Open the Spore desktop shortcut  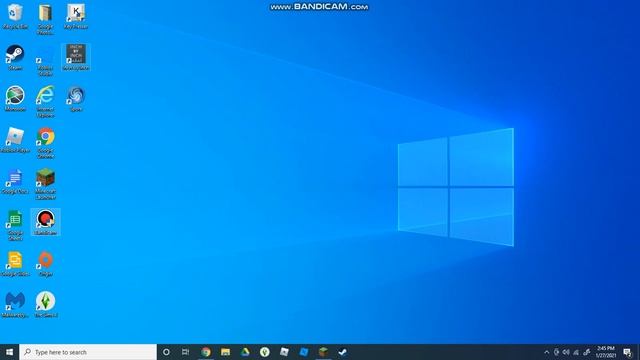point(76,99)
